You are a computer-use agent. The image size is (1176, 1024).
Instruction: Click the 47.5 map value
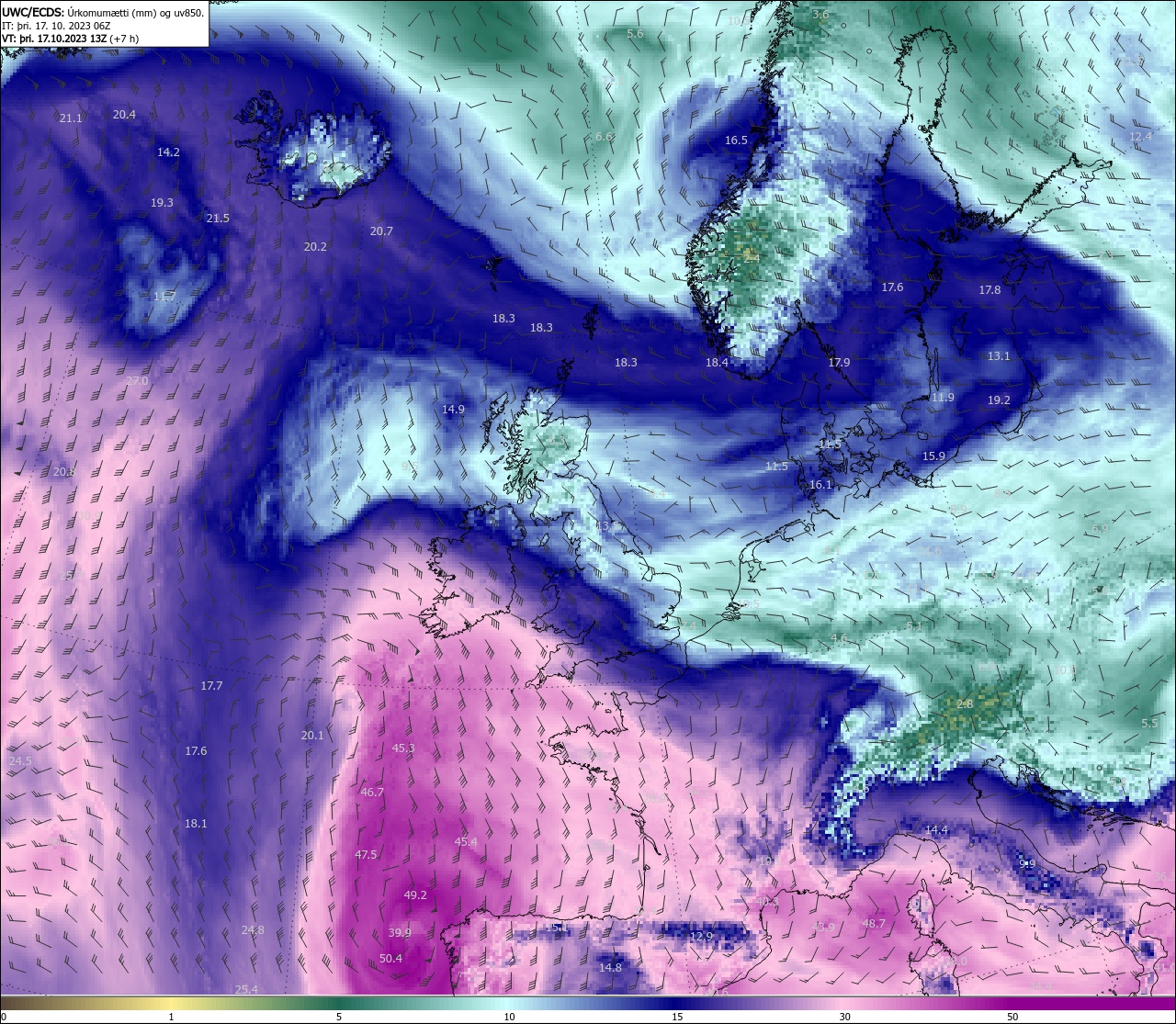[x=366, y=855]
